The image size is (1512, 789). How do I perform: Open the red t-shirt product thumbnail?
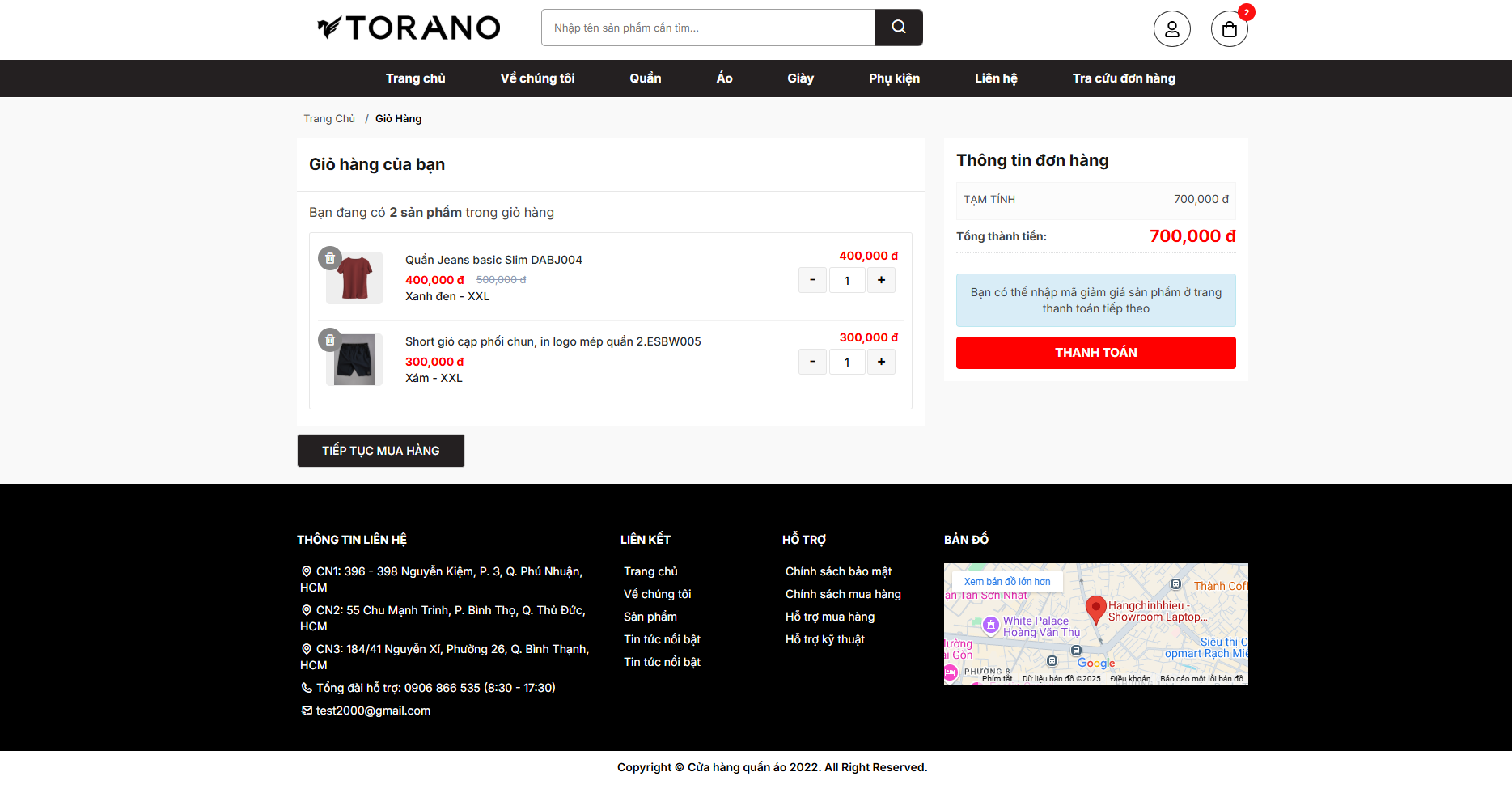point(355,278)
